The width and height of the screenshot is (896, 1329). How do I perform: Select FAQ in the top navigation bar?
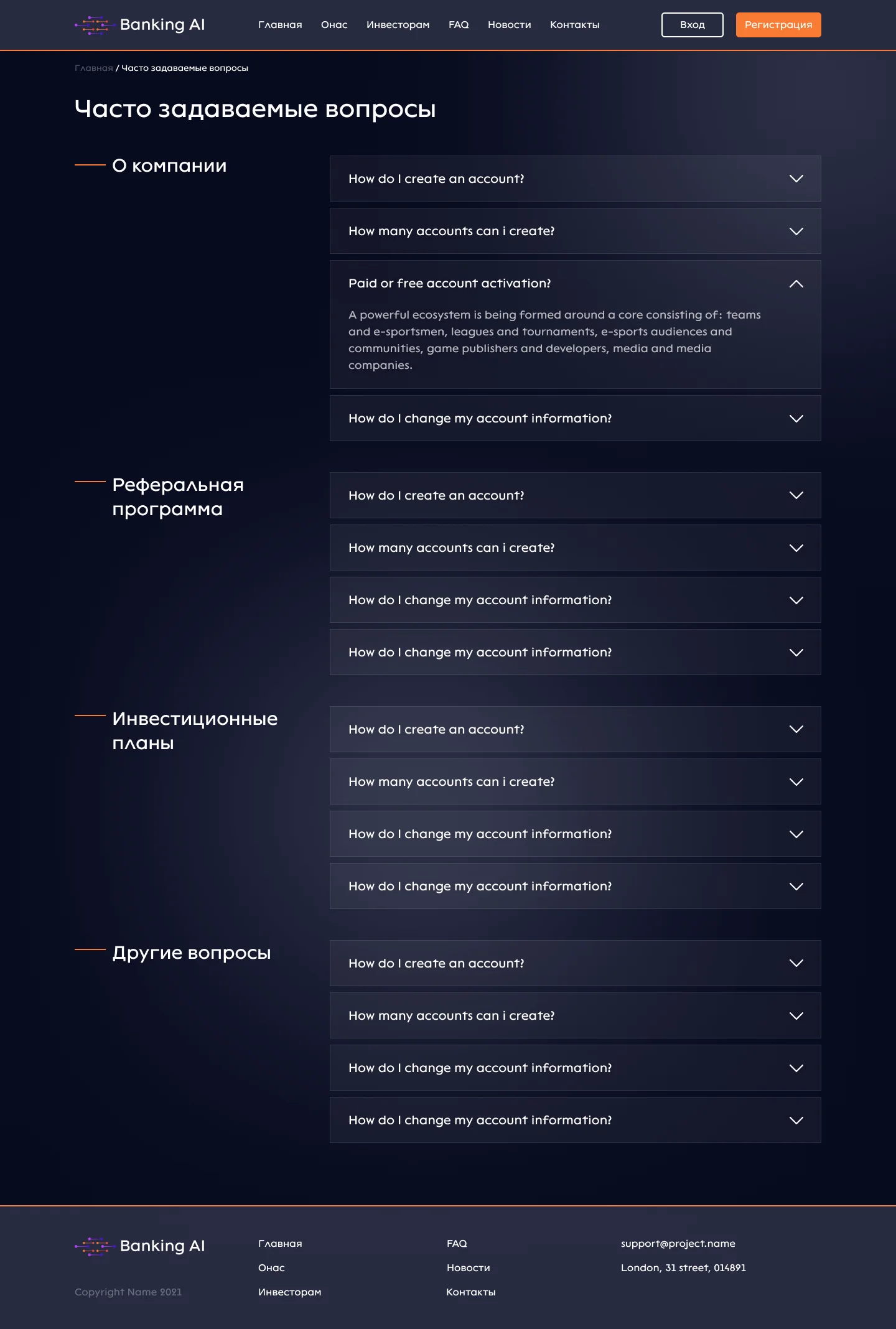point(459,25)
